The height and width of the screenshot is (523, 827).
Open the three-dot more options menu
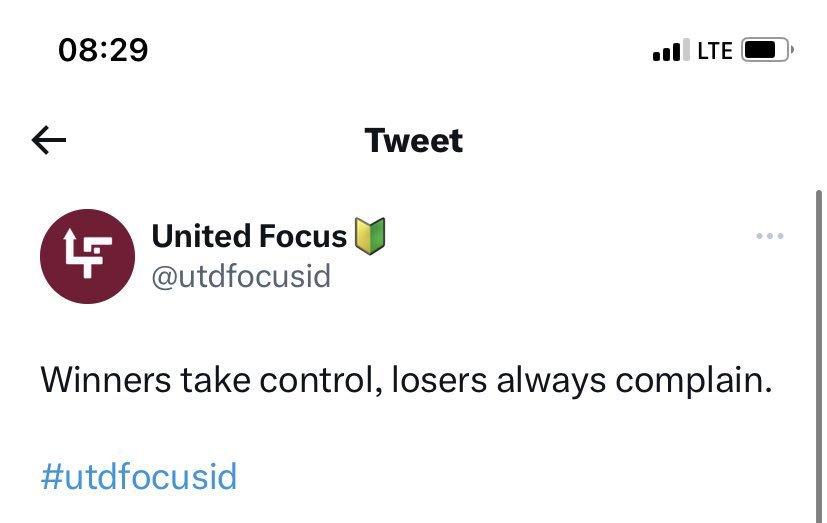click(x=770, y=236)
